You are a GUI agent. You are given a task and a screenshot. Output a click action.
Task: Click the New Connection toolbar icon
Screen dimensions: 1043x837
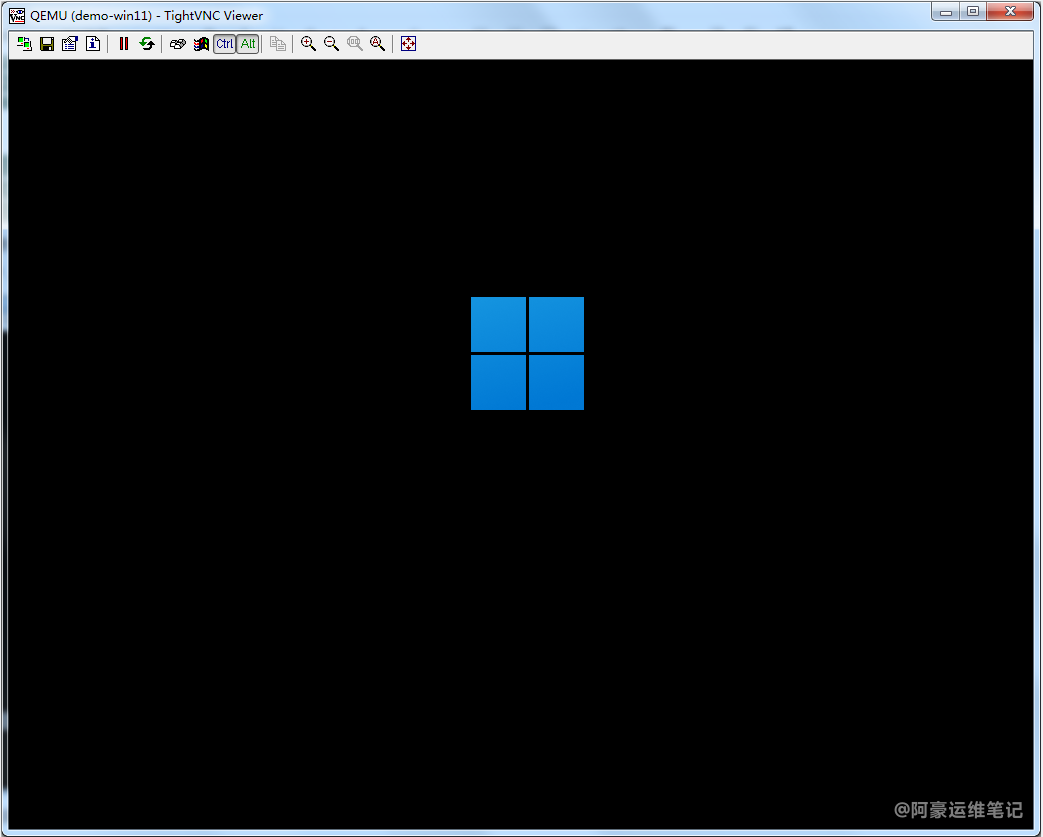(x=24, y=44)
